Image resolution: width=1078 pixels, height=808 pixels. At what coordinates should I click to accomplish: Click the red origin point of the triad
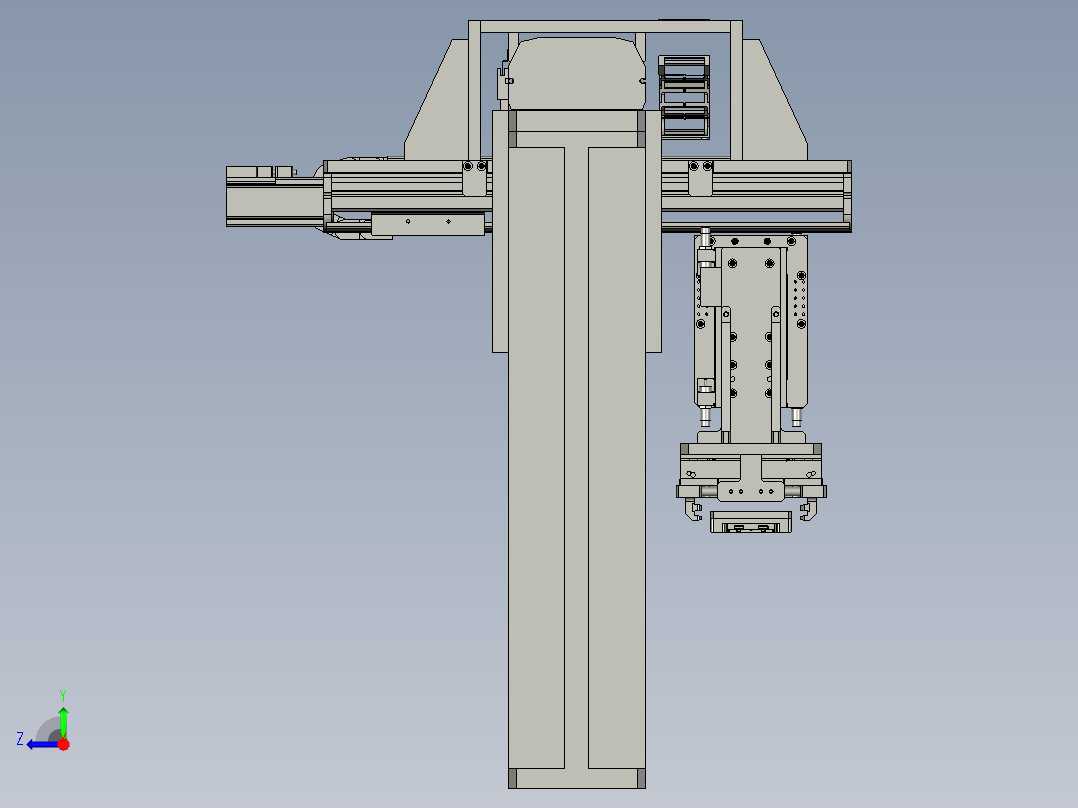click(x=64, y=743)
